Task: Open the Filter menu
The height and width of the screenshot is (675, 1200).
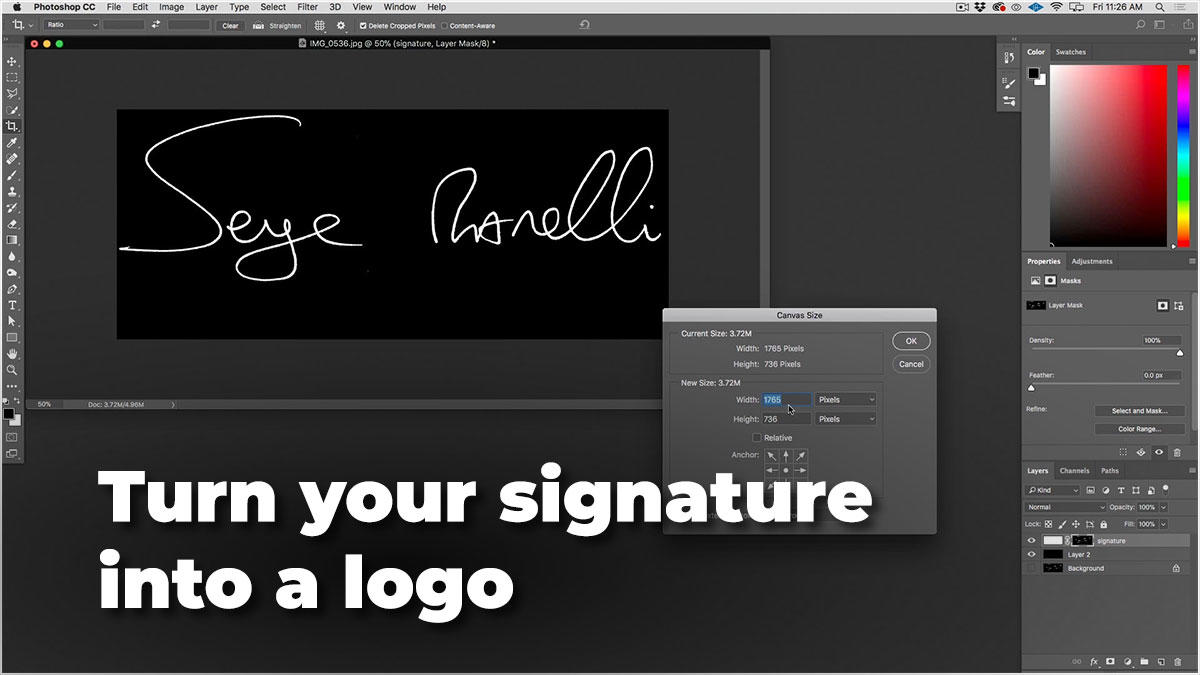Action: [307, 7]
